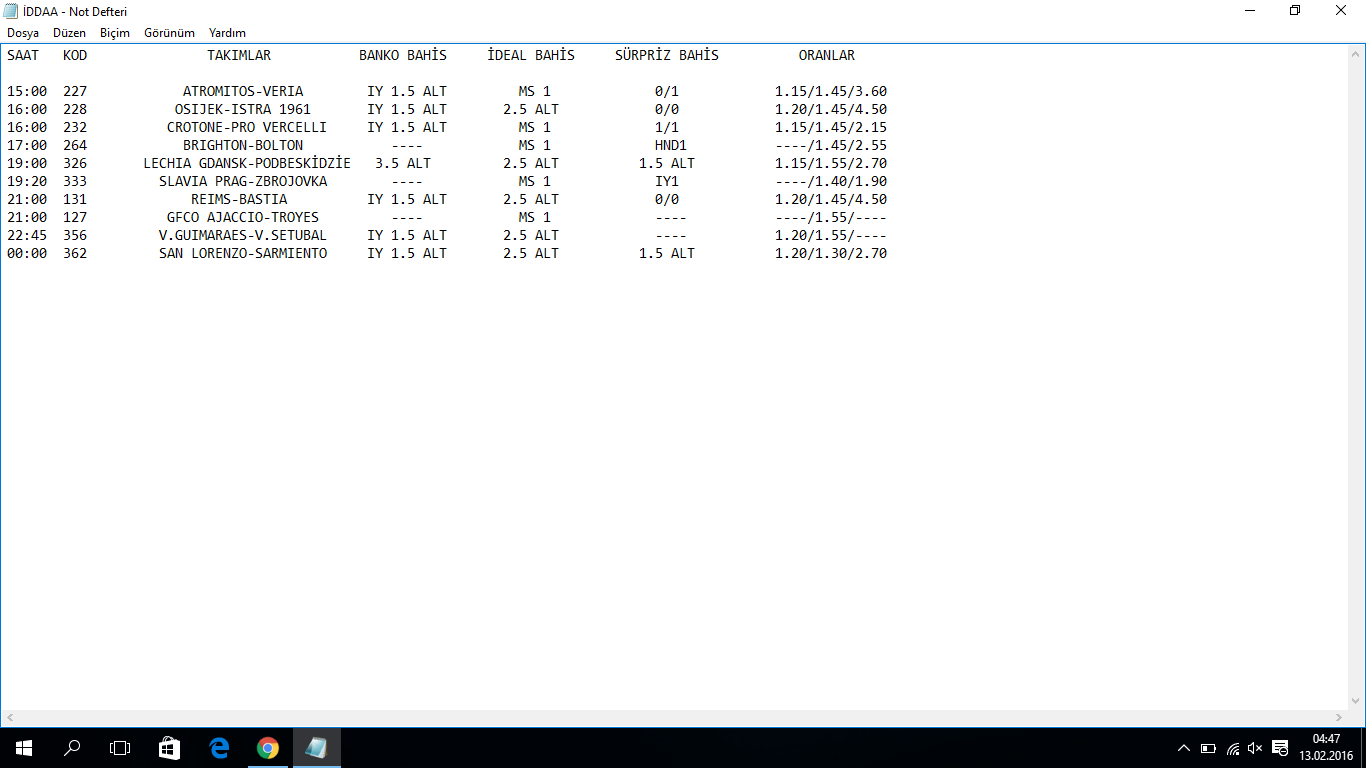Viewport: 1366px width, 768px height.
Task: Click GFCO AJACCIO-TROYES text
Action: point(243,217)
